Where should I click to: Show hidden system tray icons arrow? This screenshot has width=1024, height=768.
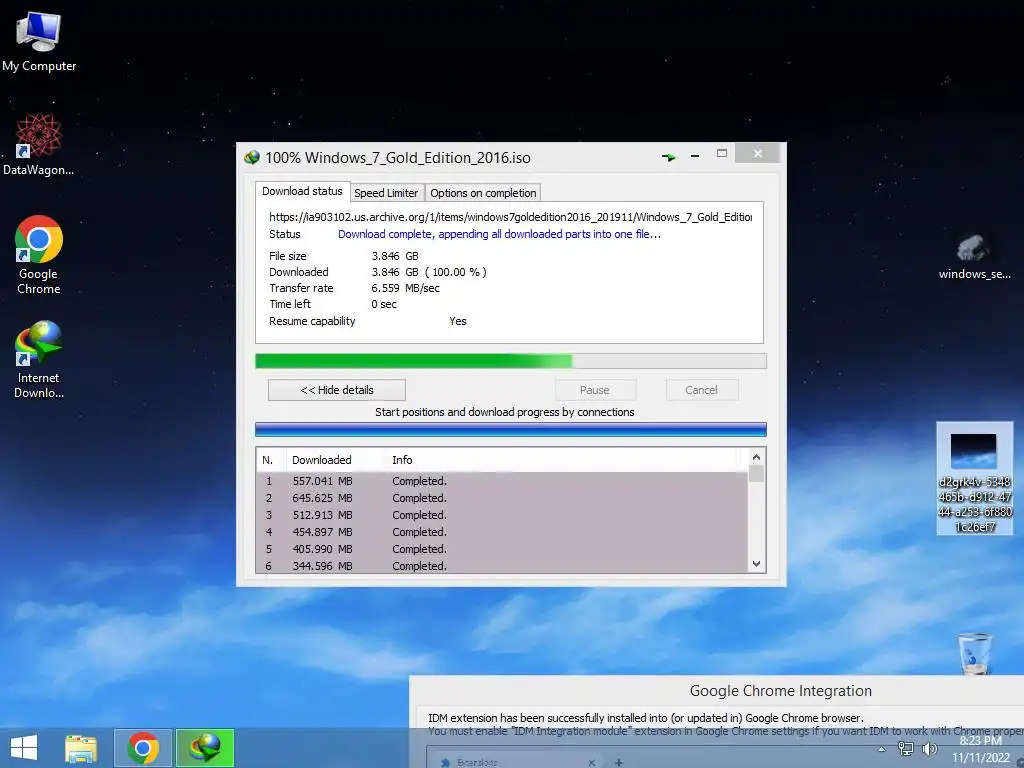[882, 749]
